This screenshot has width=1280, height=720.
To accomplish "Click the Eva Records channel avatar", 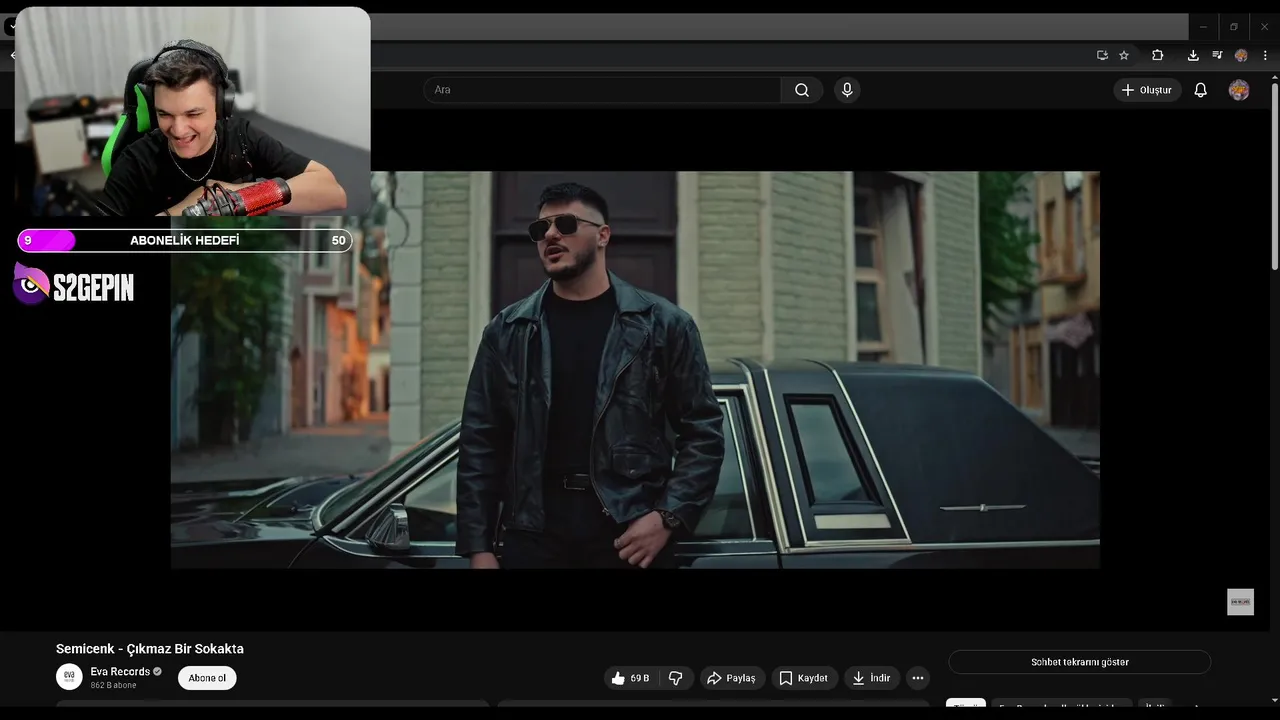I will 69,677.
